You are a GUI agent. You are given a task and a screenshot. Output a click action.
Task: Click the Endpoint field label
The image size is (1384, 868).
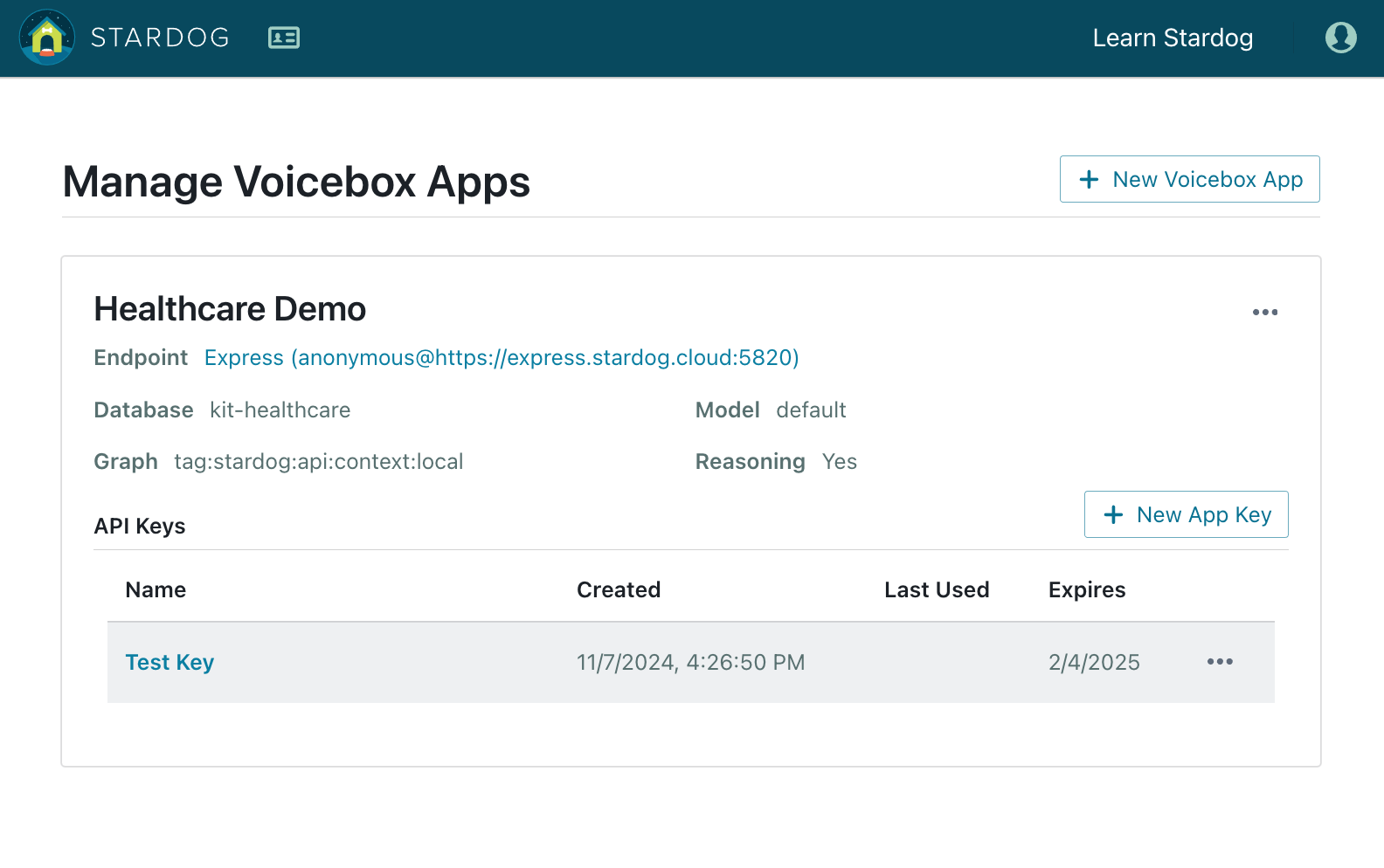click(141, 358)
